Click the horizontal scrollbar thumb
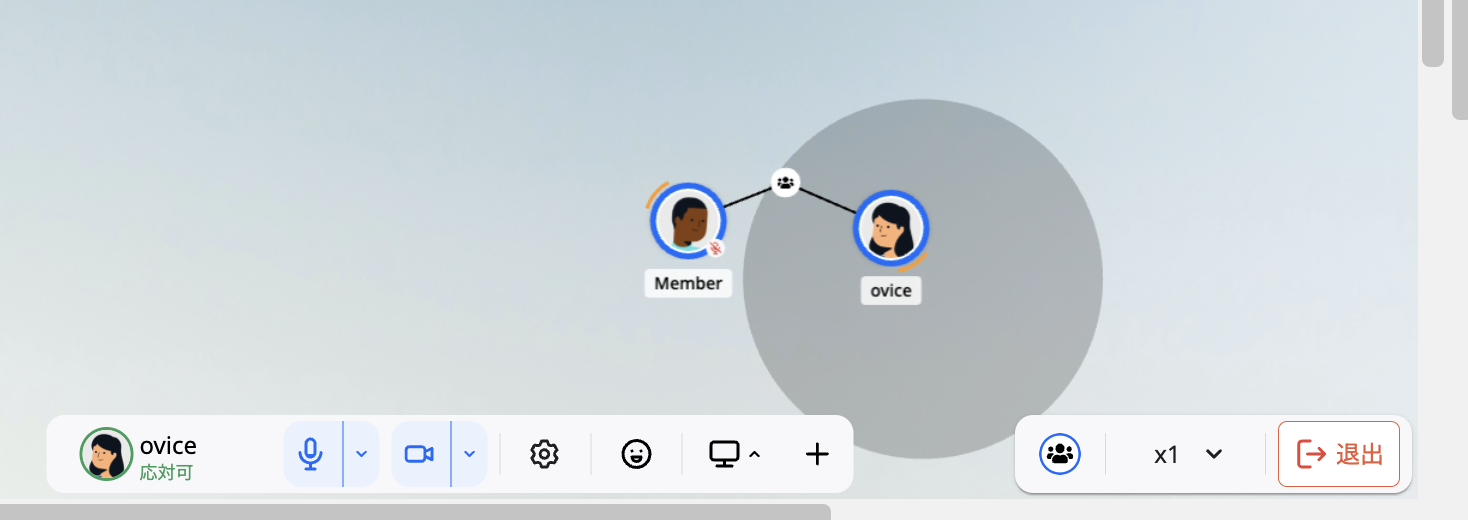 coord(415,512)
